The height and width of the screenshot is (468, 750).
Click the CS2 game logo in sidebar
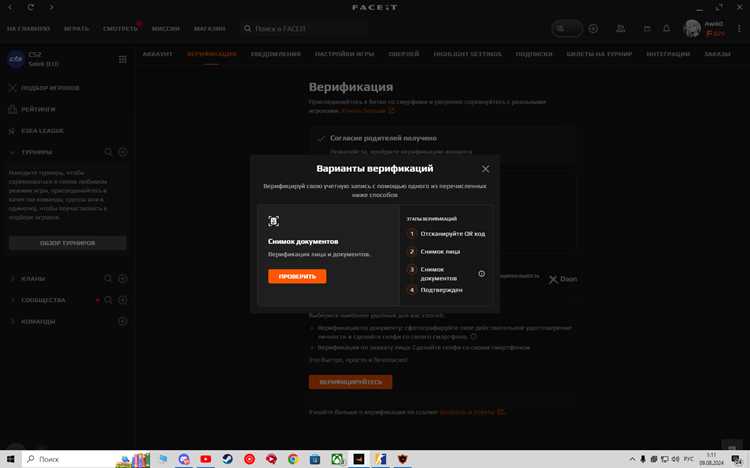[16, 59]
